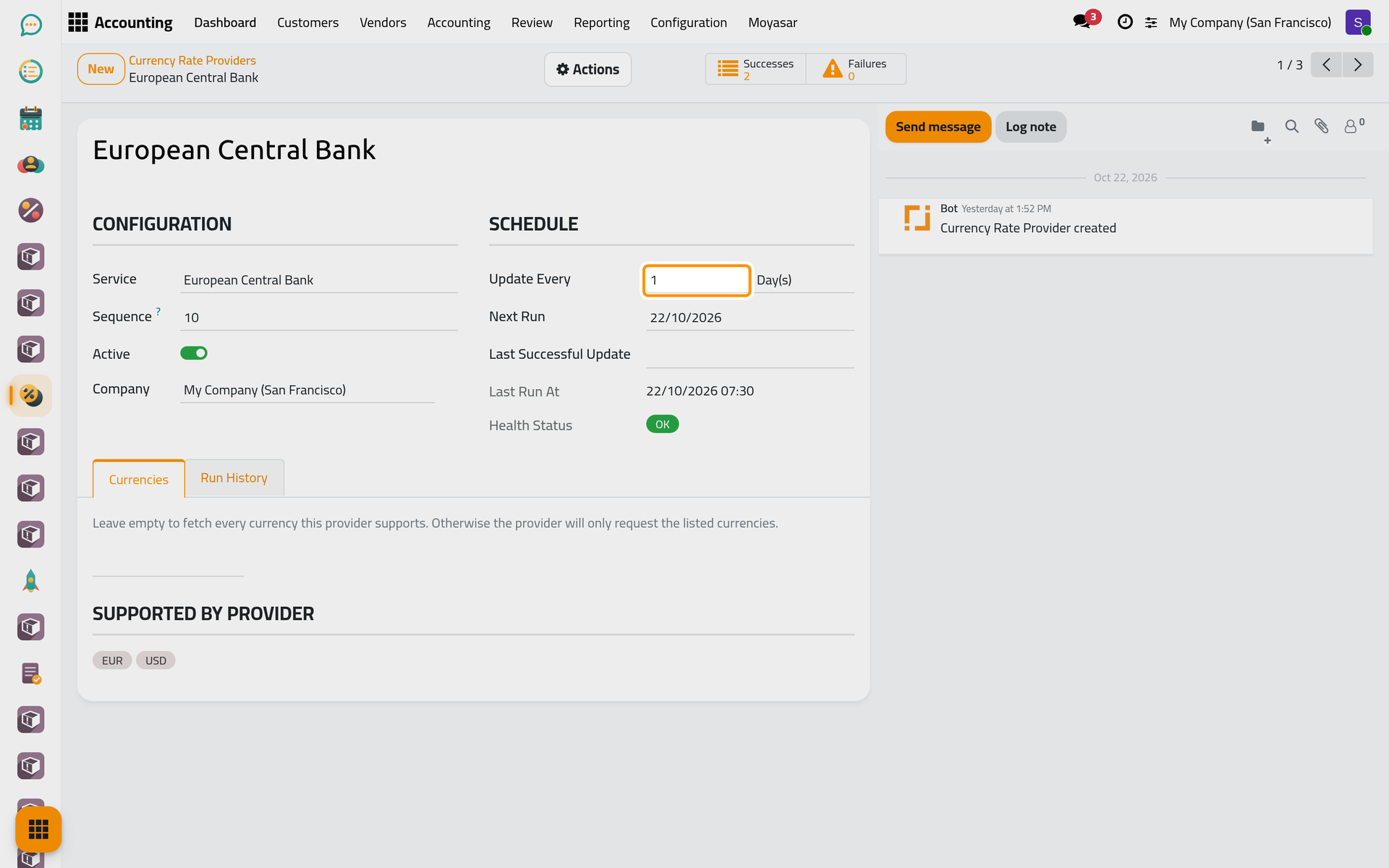The height and width of the screenshot is (868, 1389).
Task: Open the Service dropdown field
Action: [x=319, y=280]
